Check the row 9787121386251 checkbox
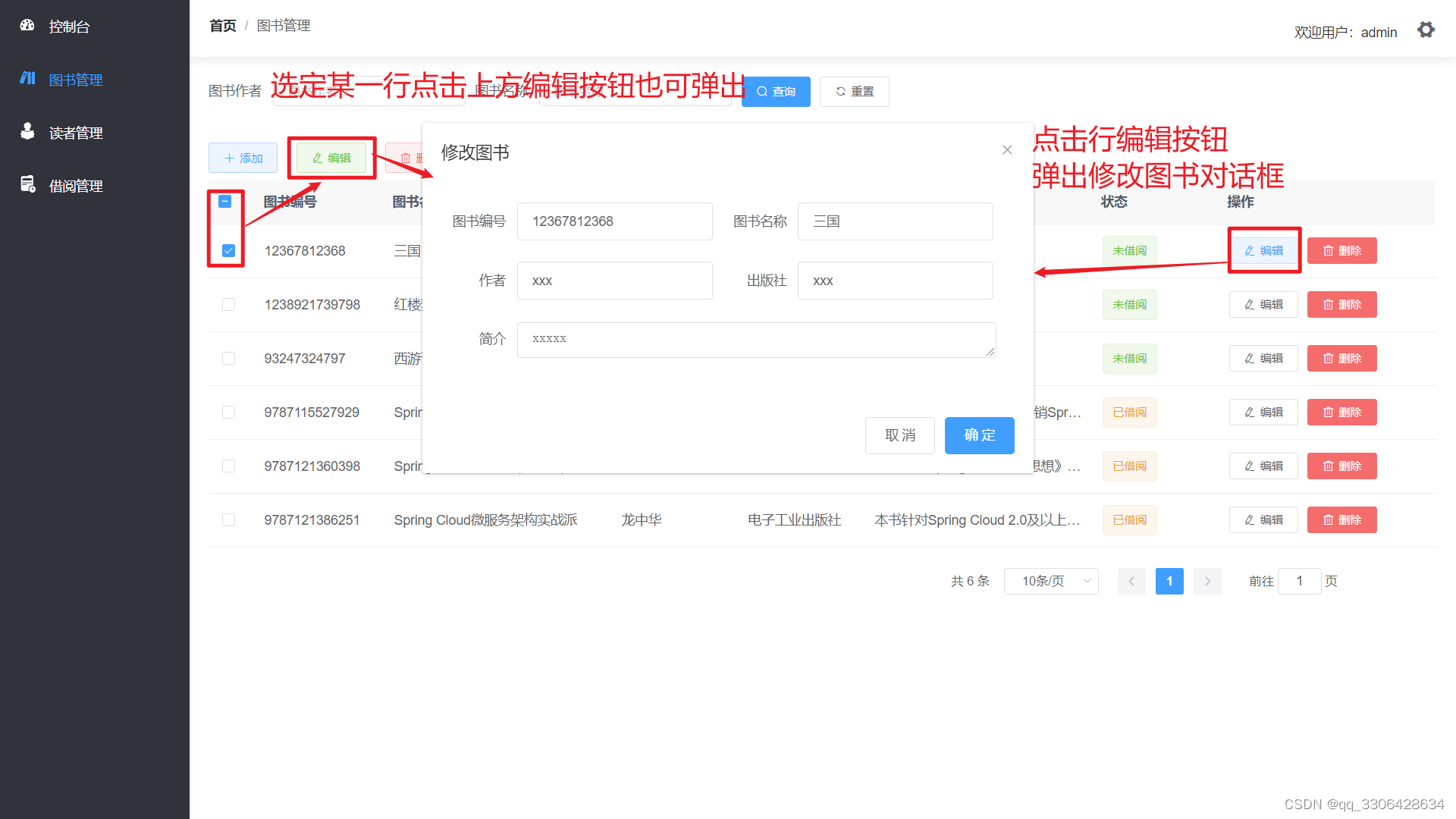This screenshot has width=1456, height=819. click(x=228, y=520)
